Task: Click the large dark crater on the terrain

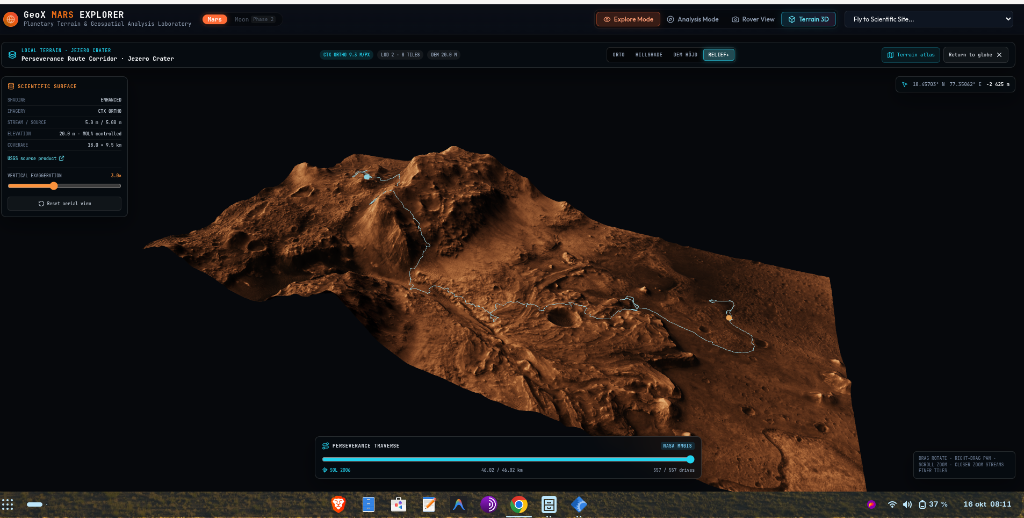Action: pos(563,317)
